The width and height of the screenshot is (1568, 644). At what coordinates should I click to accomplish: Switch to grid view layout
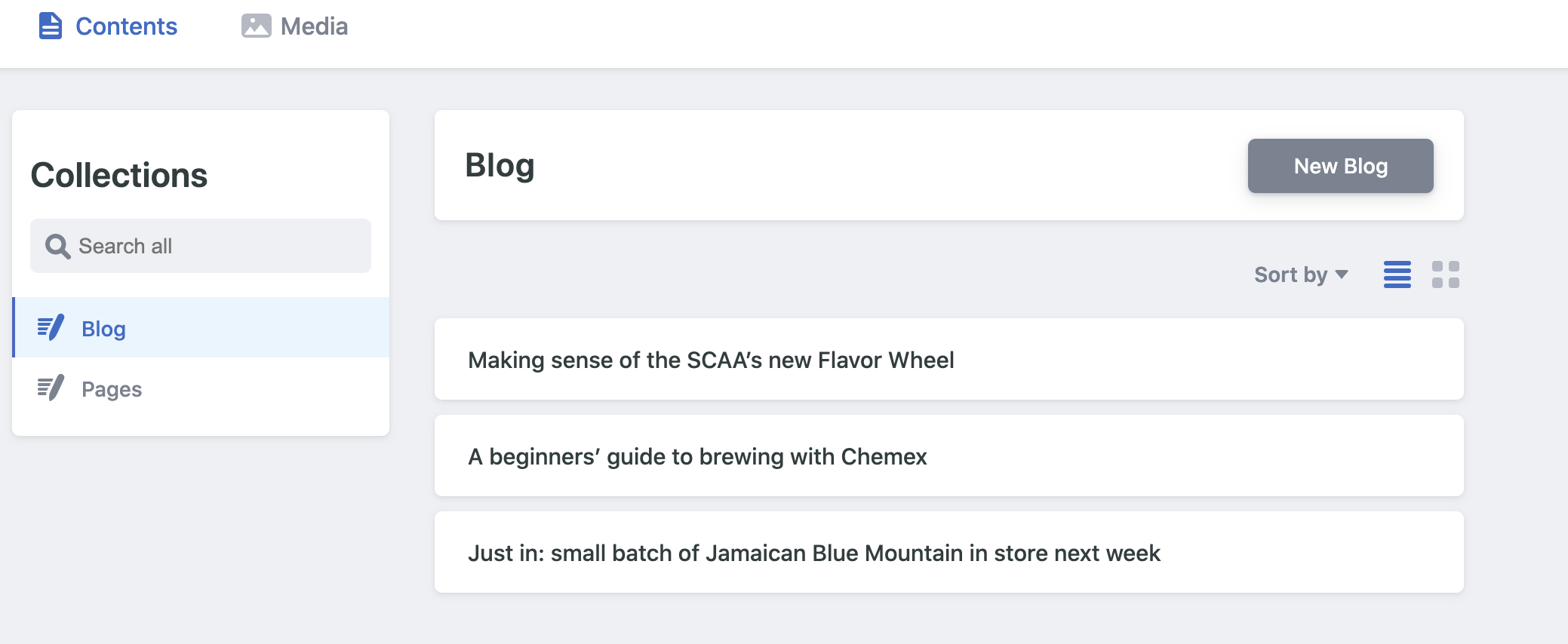[x=1446, y=274]
